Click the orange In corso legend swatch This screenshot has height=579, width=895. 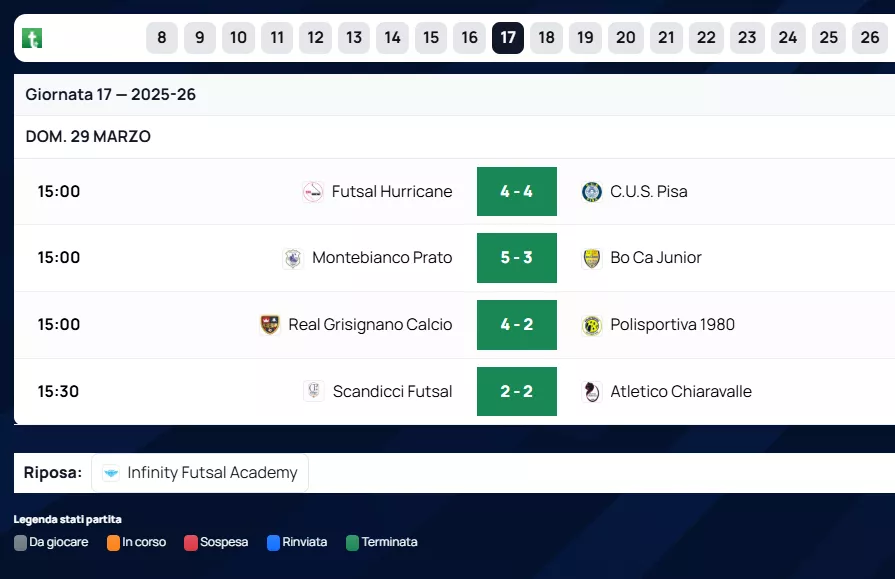[x=114, y=543]
